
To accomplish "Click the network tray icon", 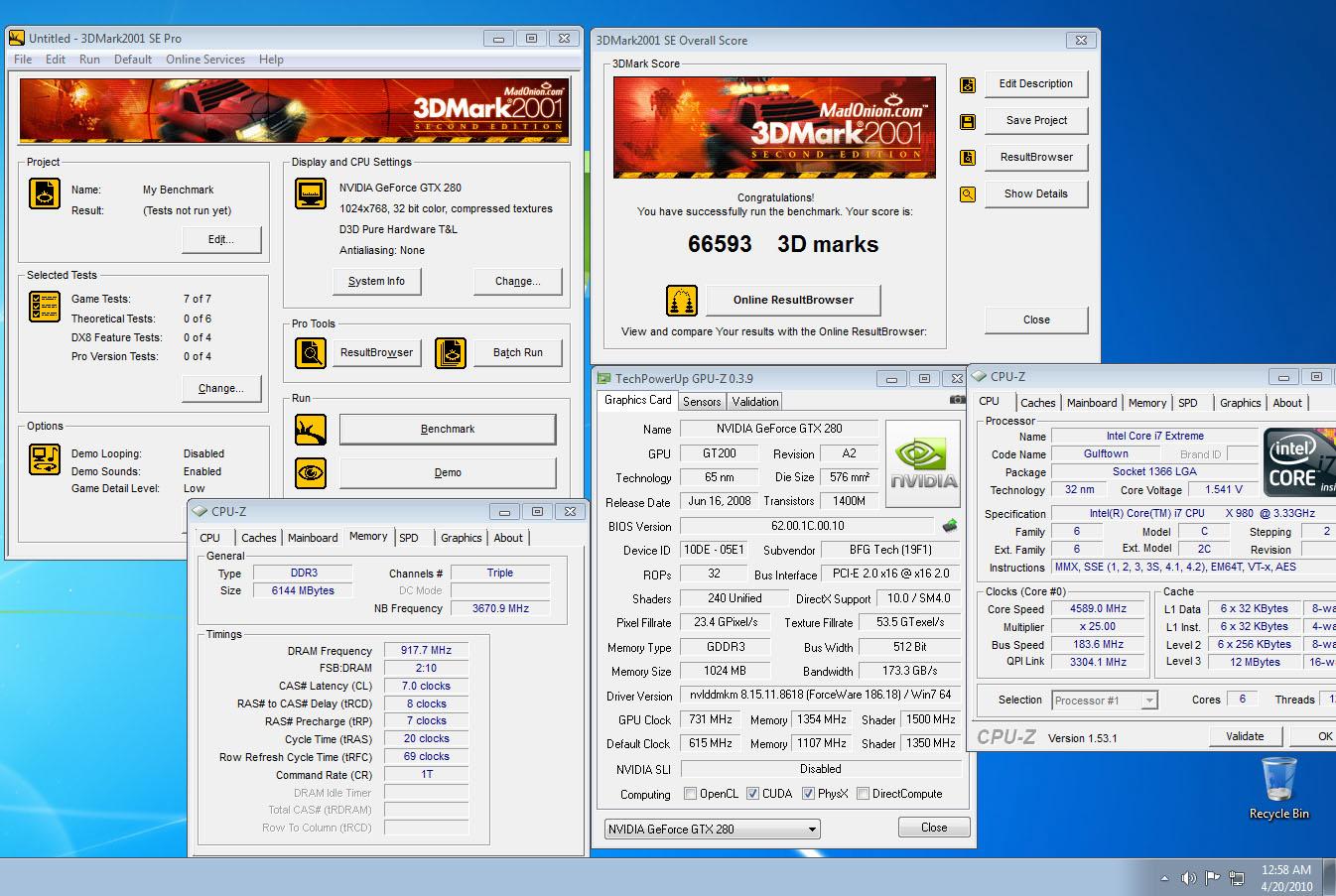I will click(x=1237, y=878).
